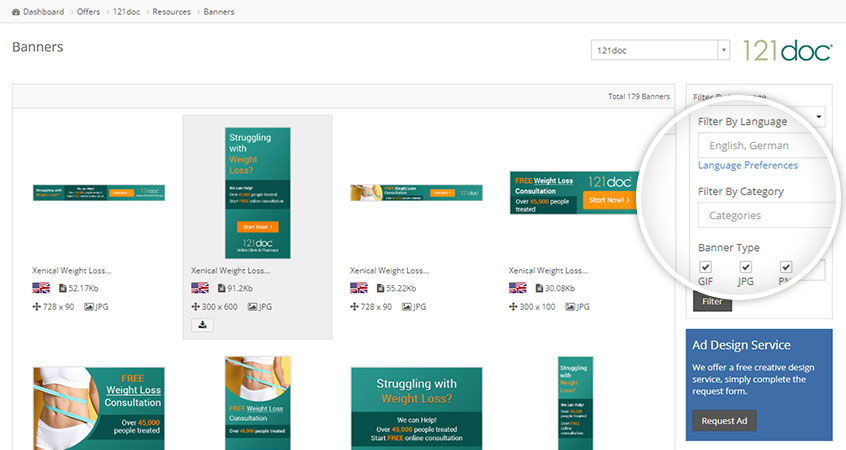This screenshot has height=450, width=846.
Task: Click flag icon of 30.08Kb banner
Action: tap(517, 288)
